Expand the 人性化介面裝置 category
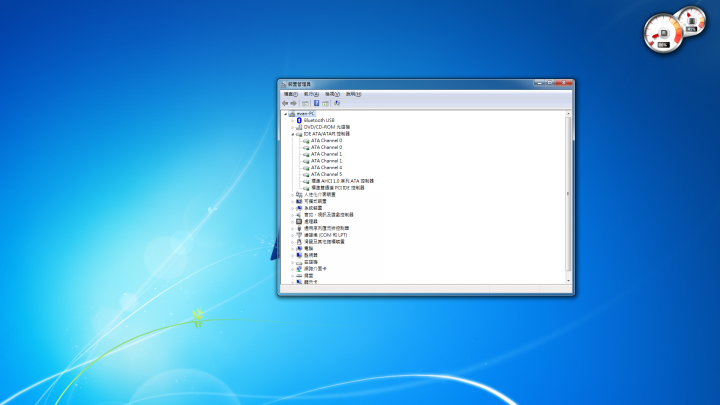This screenshot has height=405, width=720. click(x=292, y=195)
